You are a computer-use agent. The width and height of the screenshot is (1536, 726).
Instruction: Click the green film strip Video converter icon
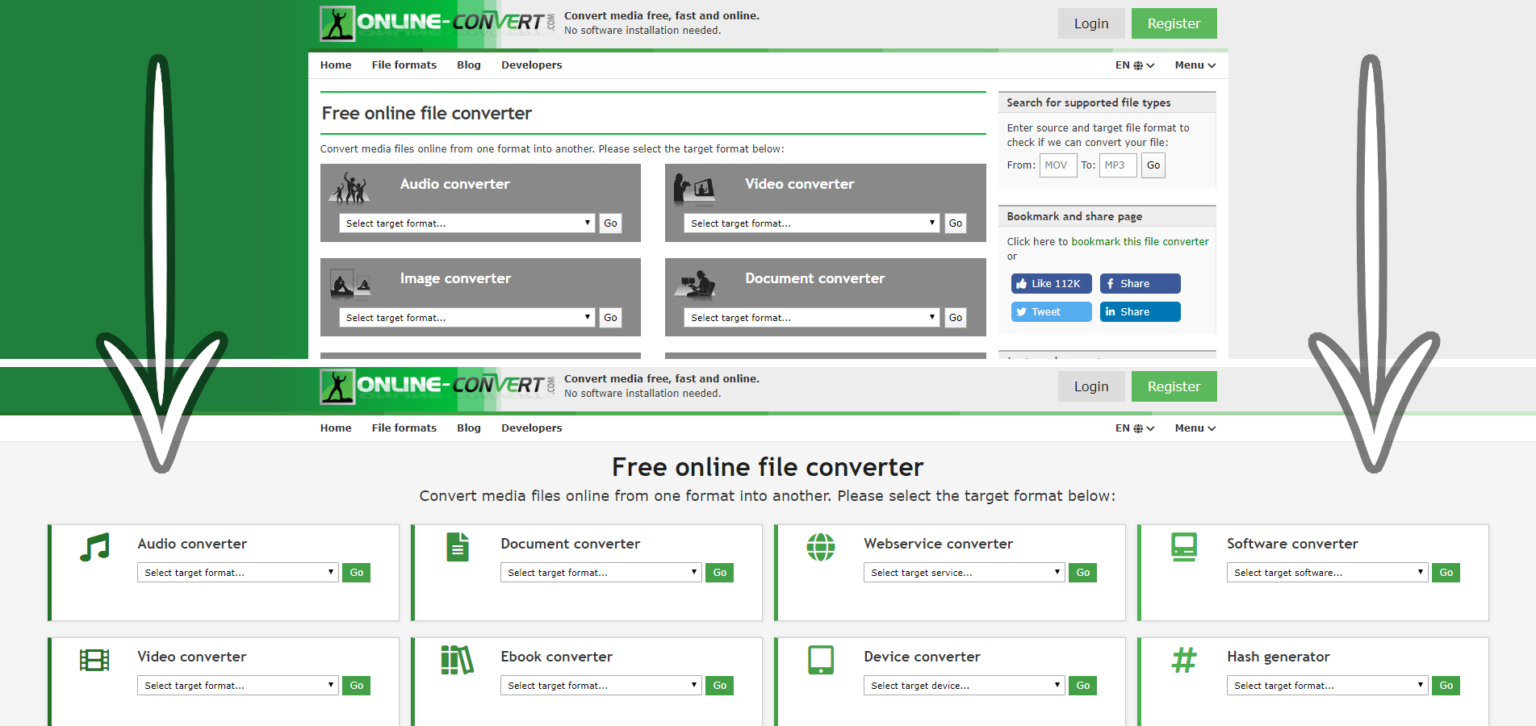tap(94, 660)
